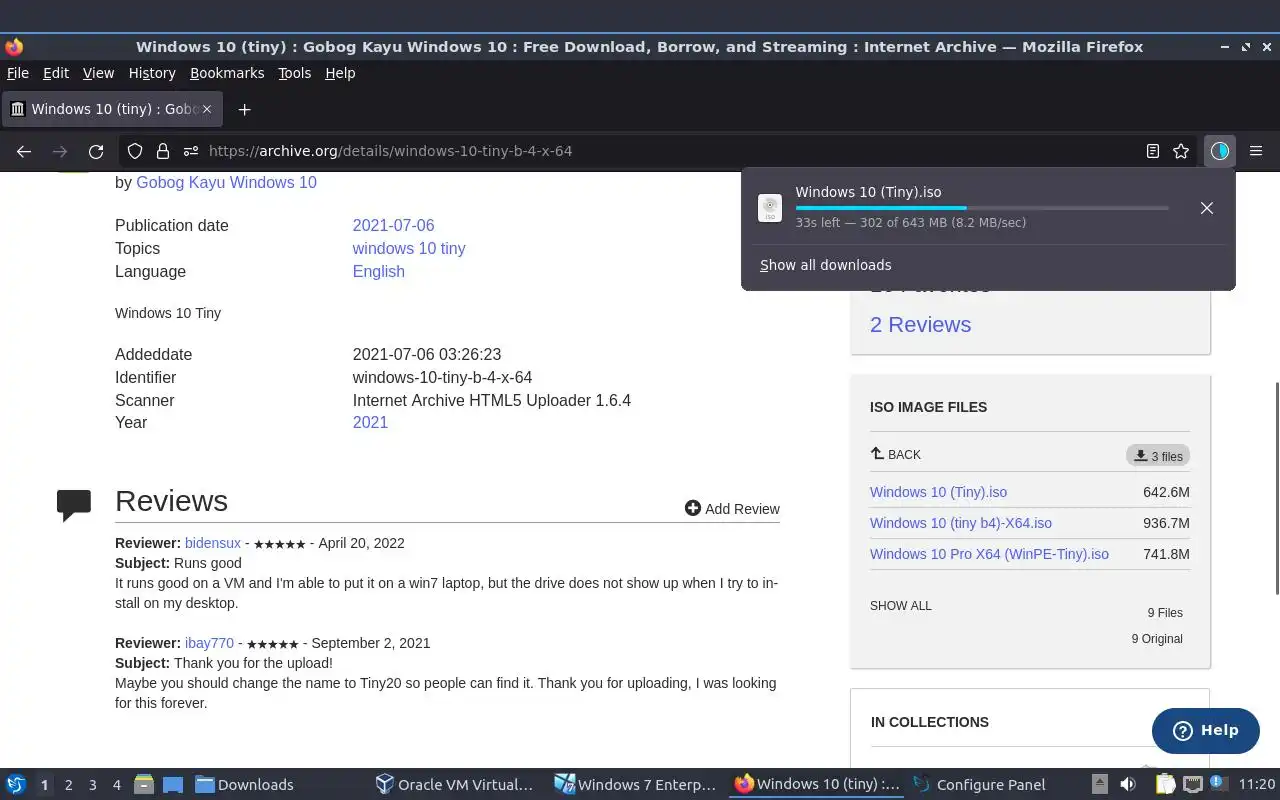Select the Windows 10 (tiny) browser tab

[x=112, y=109]
